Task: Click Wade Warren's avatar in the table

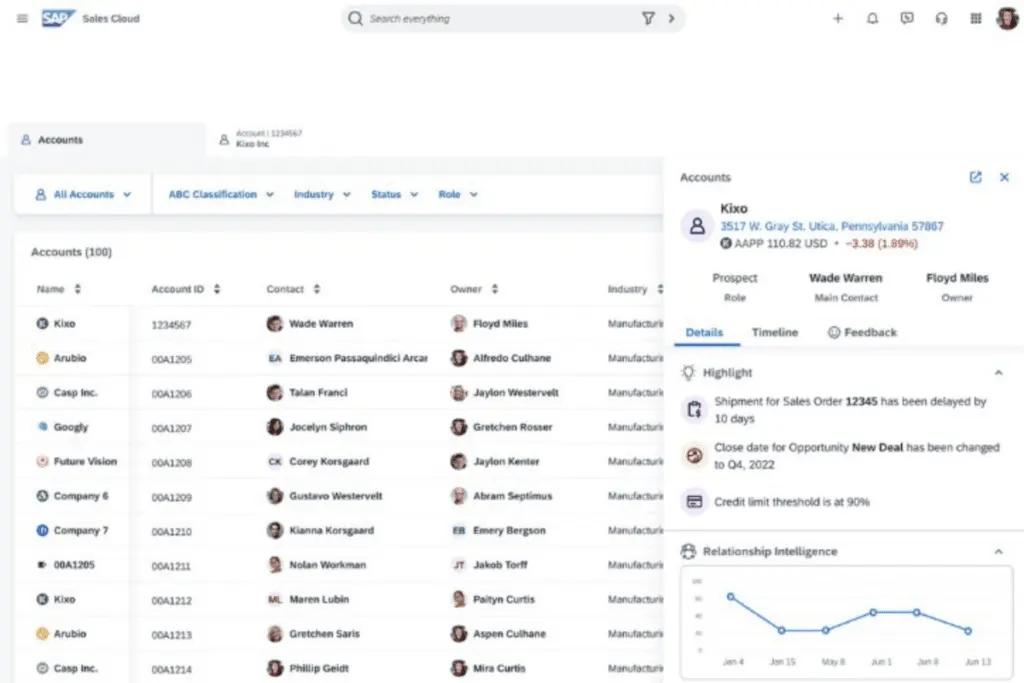Action: point(275,323)
